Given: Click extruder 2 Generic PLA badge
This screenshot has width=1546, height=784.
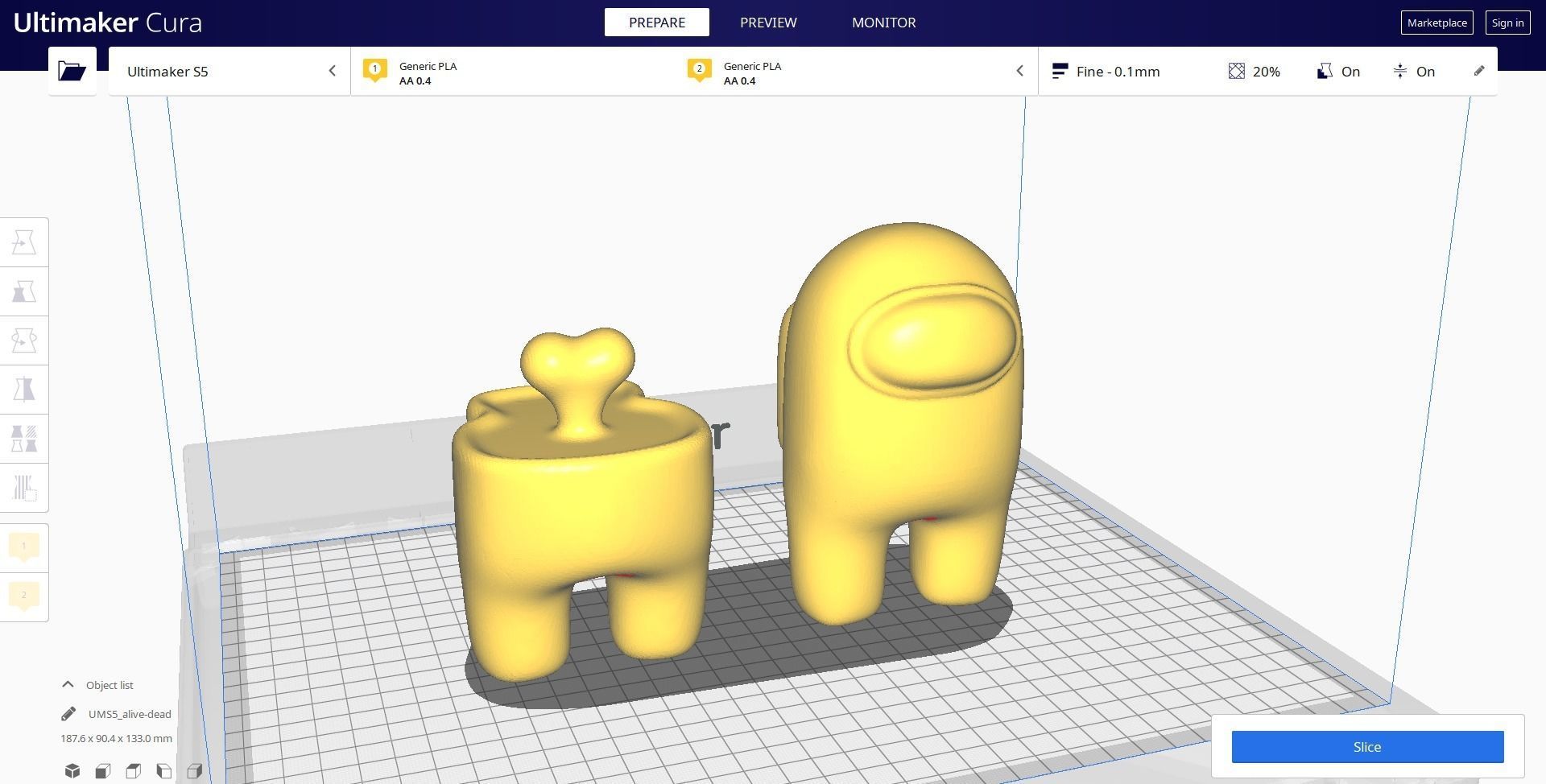Looking at the screenshot, I should pyautogui.click(x=699, y=70).
